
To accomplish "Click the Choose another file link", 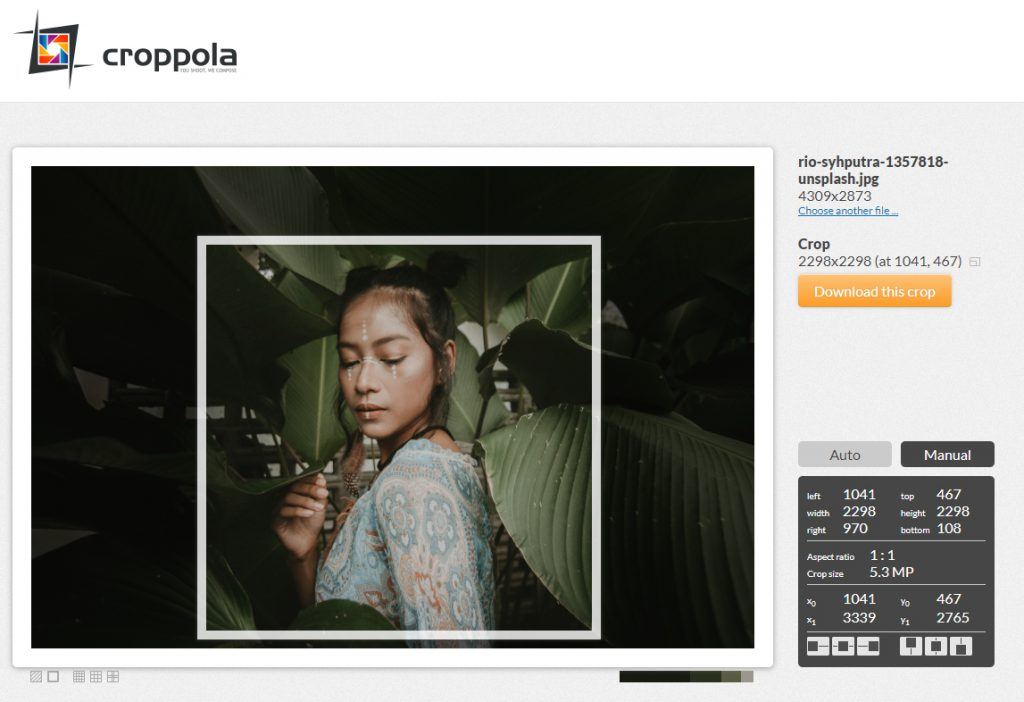I will tap(847, 211).
